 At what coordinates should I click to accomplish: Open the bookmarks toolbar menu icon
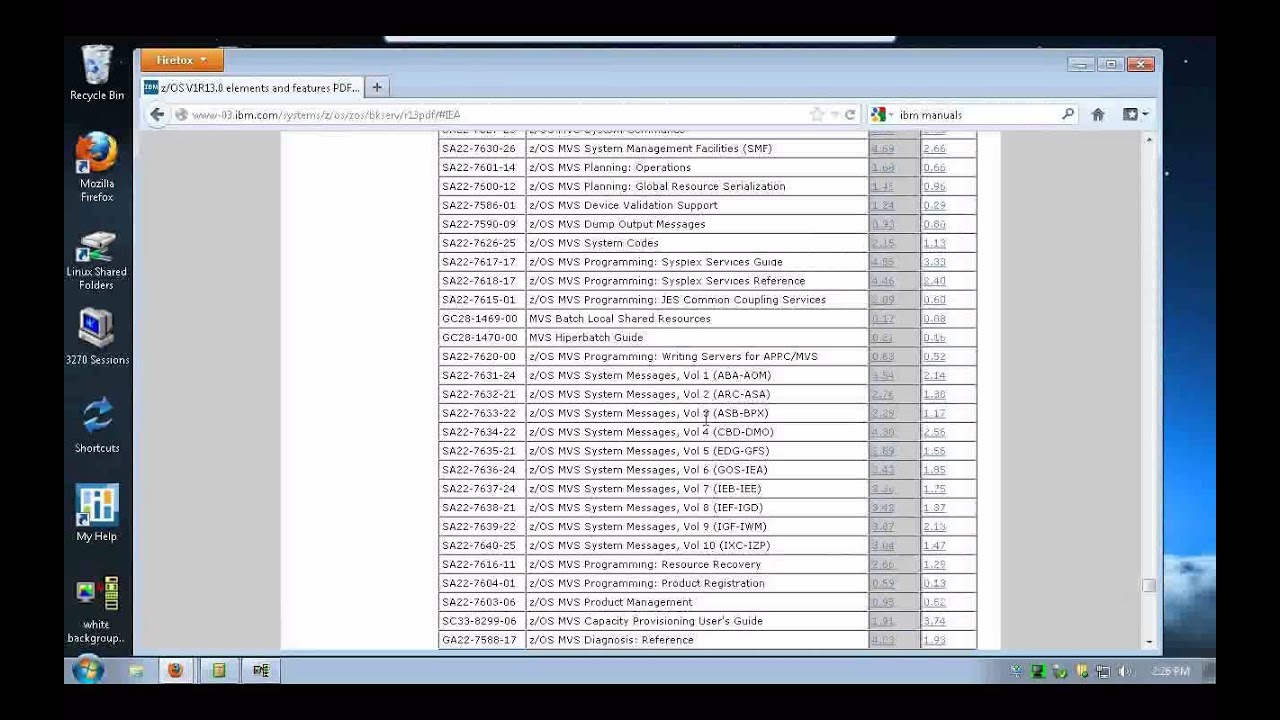click(x=1134, y=115)
